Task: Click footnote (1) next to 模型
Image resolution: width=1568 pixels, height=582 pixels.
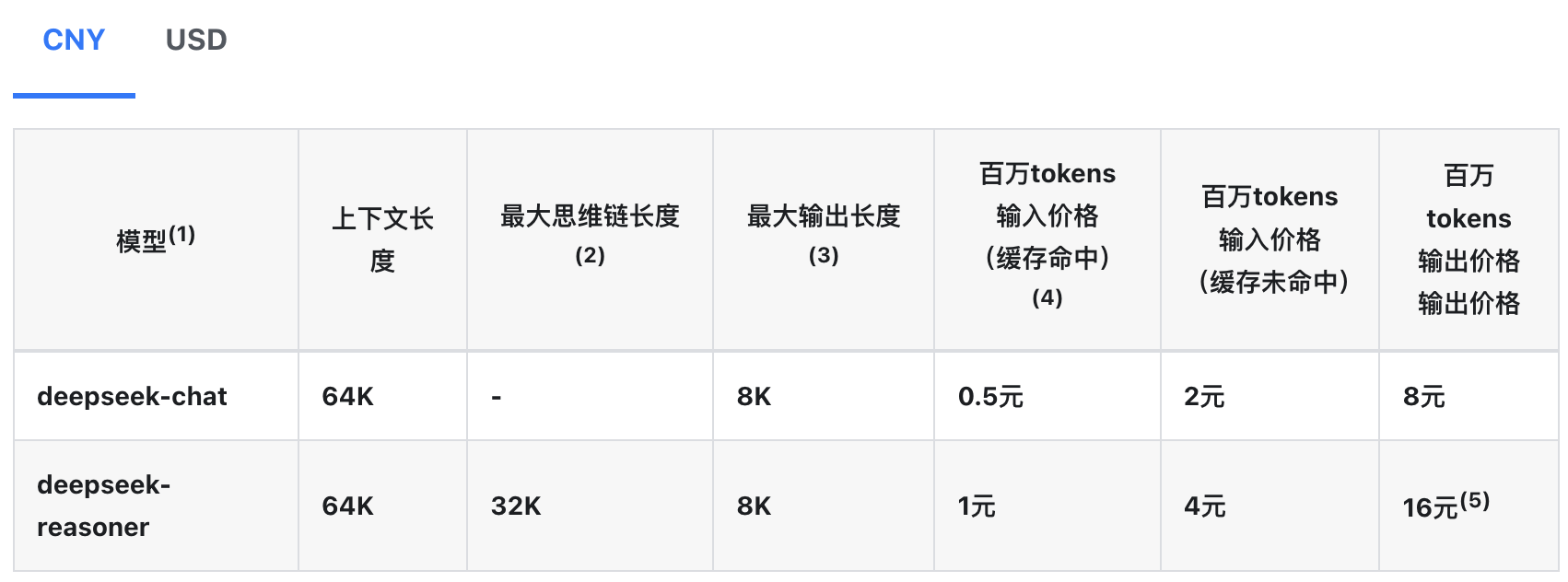Action: click(x=182, y=234)
